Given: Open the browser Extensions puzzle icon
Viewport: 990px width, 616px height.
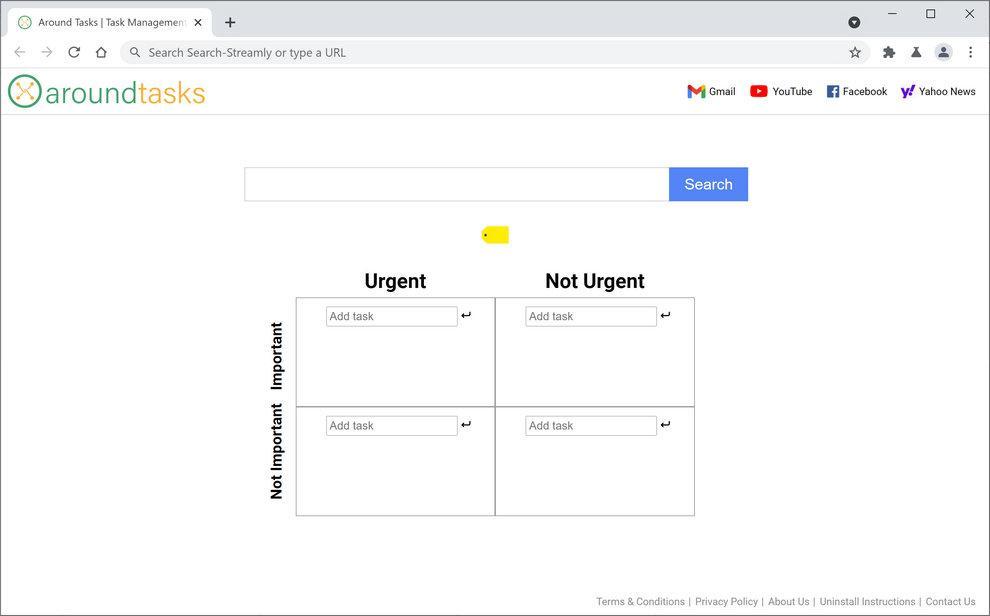Looking at the screenshot, I should (888, 52).
